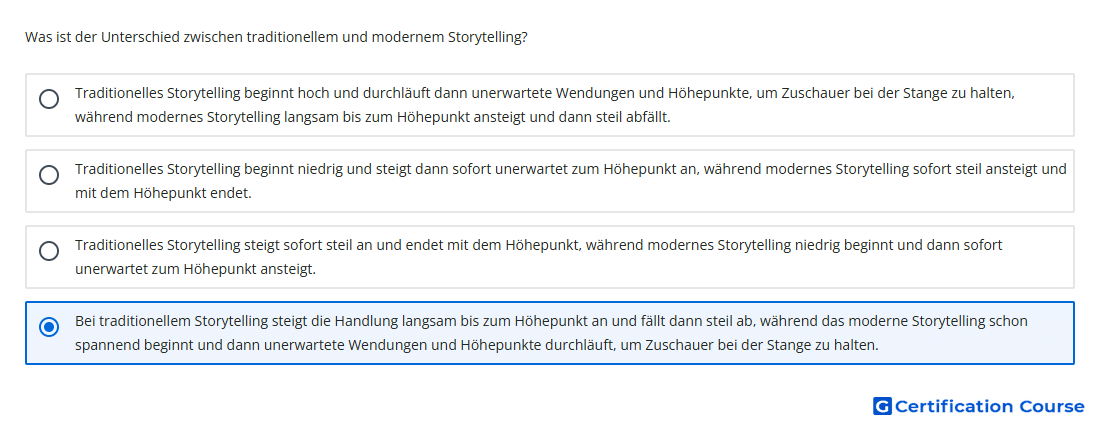
Task: Click line 'spannend beginnt und dann unerwartete Wendungen'
Action: pyautogui.click(x=476, y=345)
